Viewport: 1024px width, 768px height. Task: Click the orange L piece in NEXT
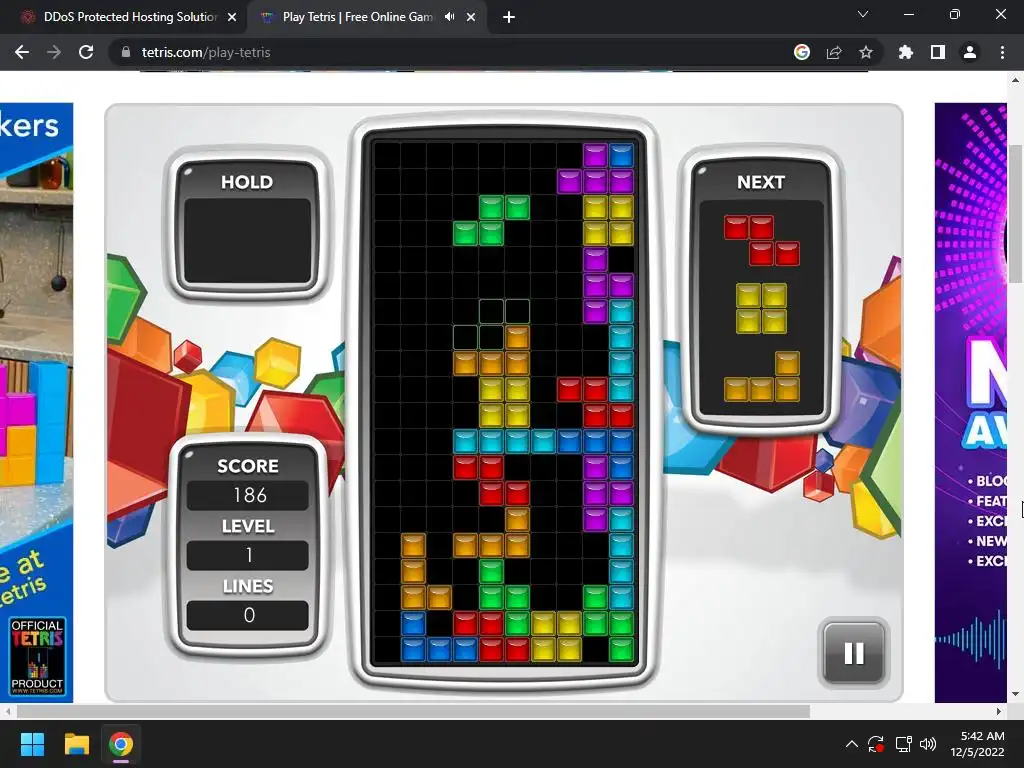click(x=761, y=377)
